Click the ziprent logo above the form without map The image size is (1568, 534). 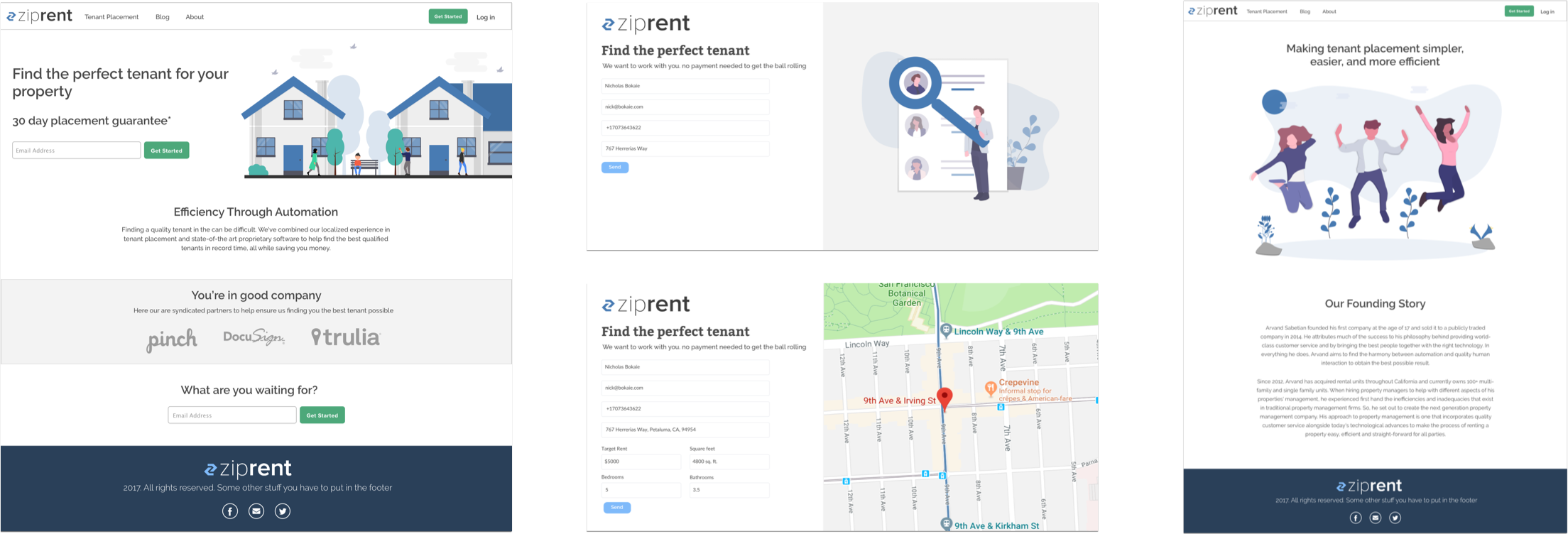click(646, 23)
